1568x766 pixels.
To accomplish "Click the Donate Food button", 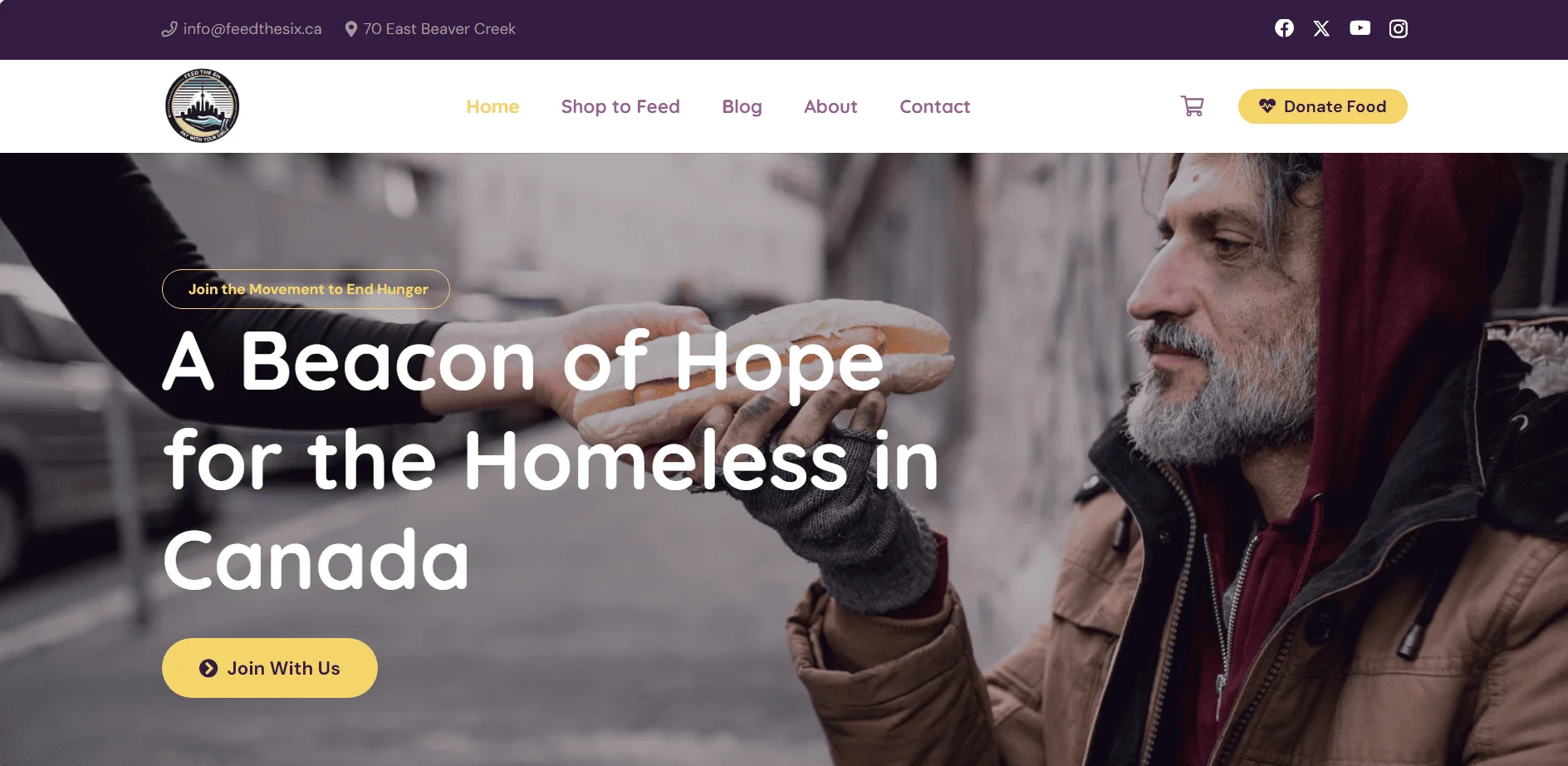I will 1322,106.
